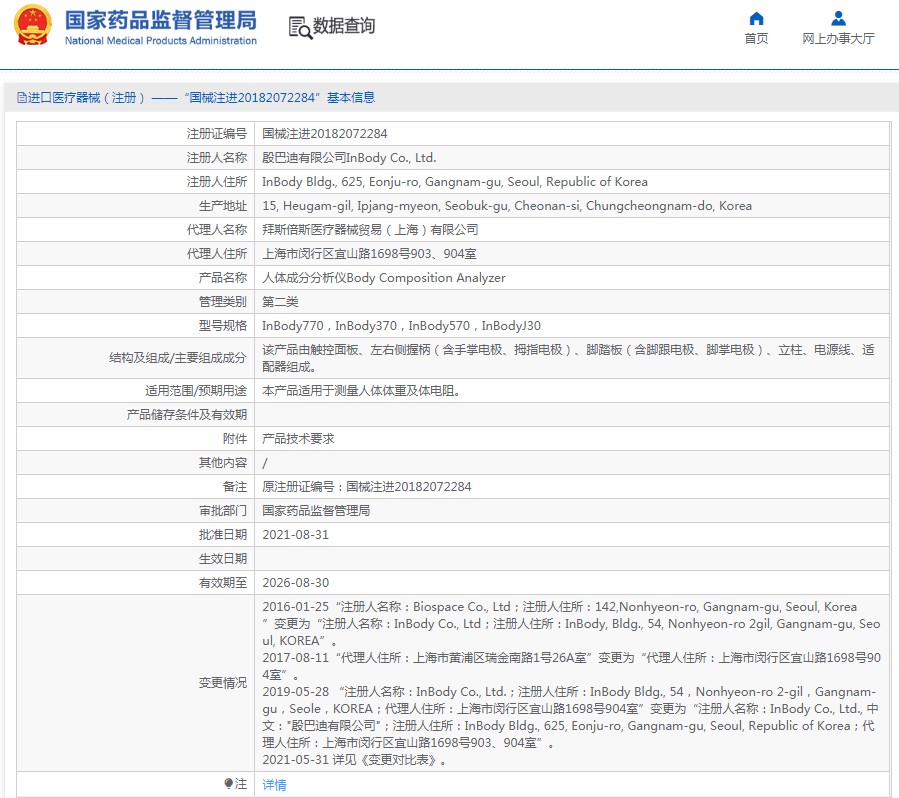The image size is (899, 798).
Task: Click the bulb icon next to 注
Action: click(x=228, y=783)
